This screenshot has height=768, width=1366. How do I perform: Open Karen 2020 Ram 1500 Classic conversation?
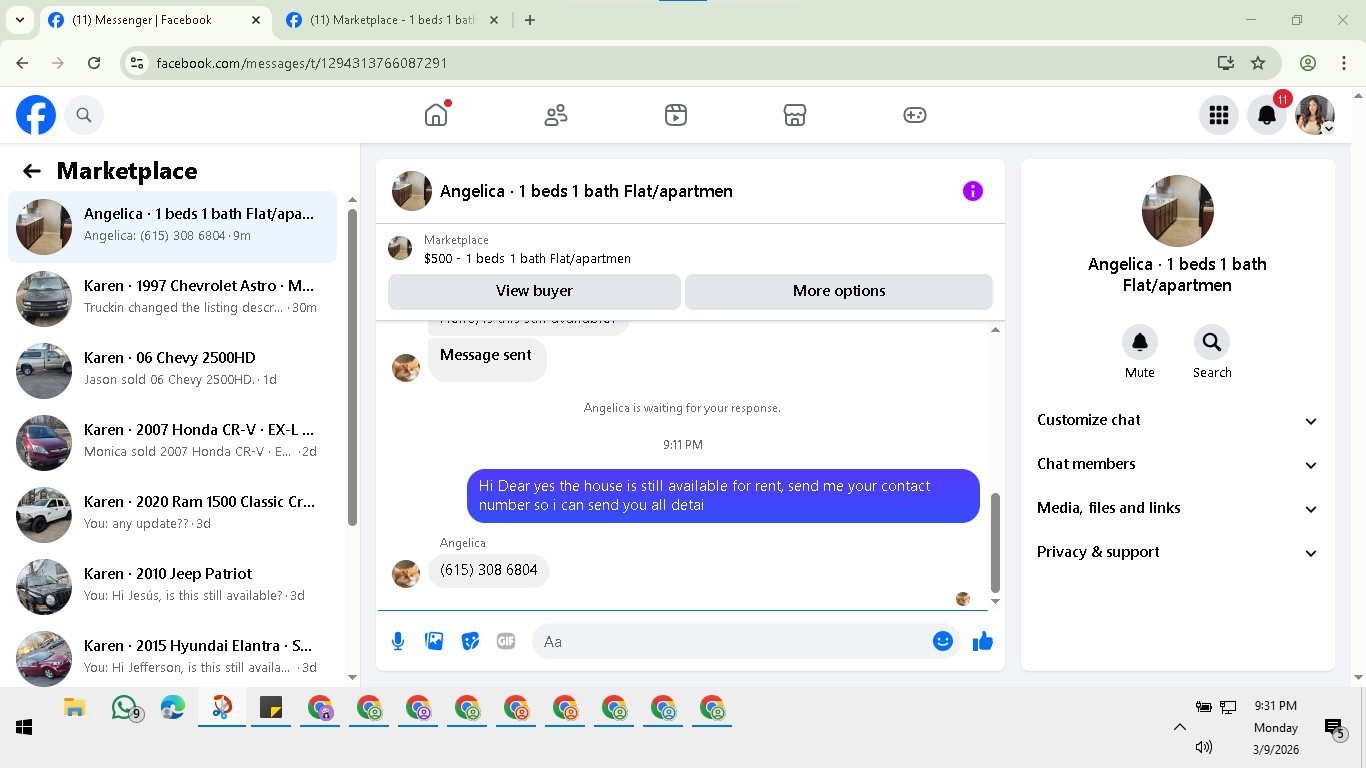(x=172, y=515)
